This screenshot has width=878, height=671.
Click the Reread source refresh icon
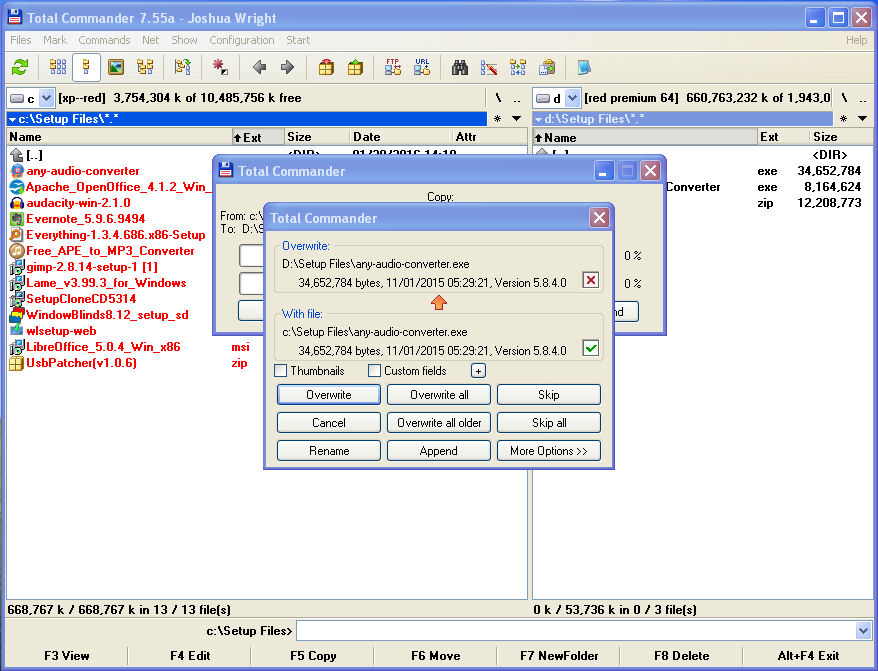pos(19,68)
